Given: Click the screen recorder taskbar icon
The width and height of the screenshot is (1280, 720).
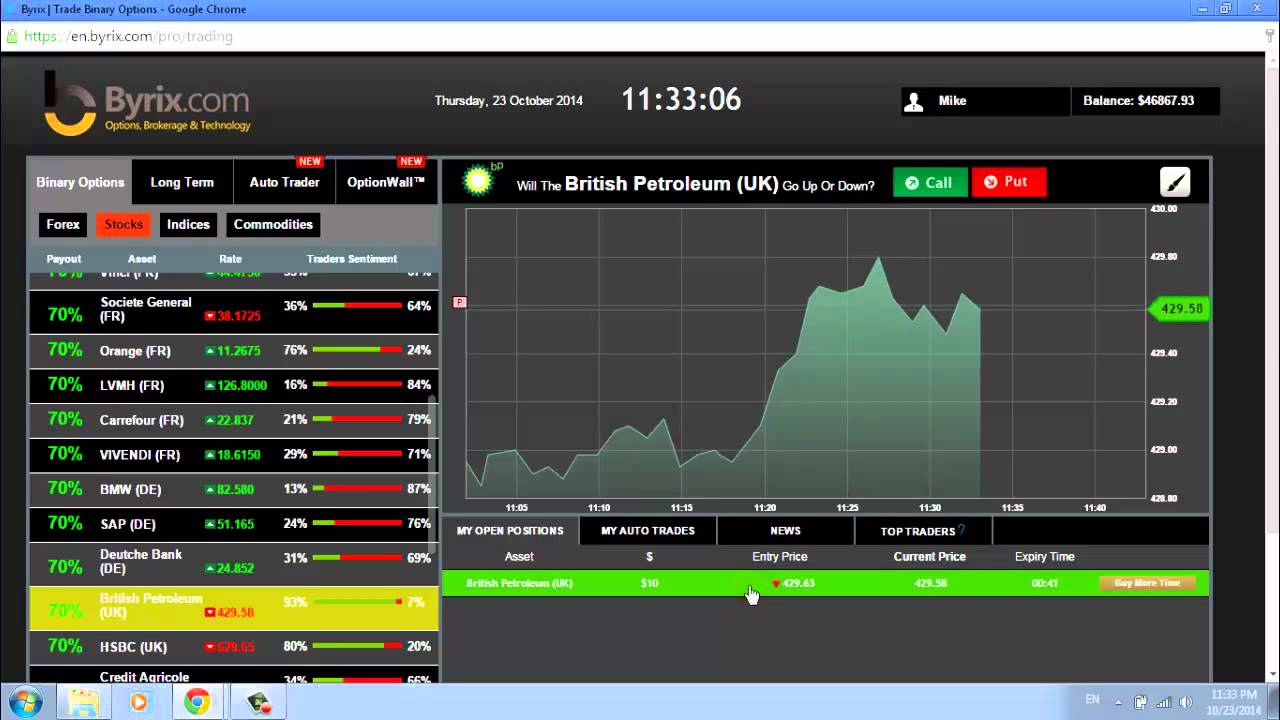Looking at the screenshot, I should (256, 702).
